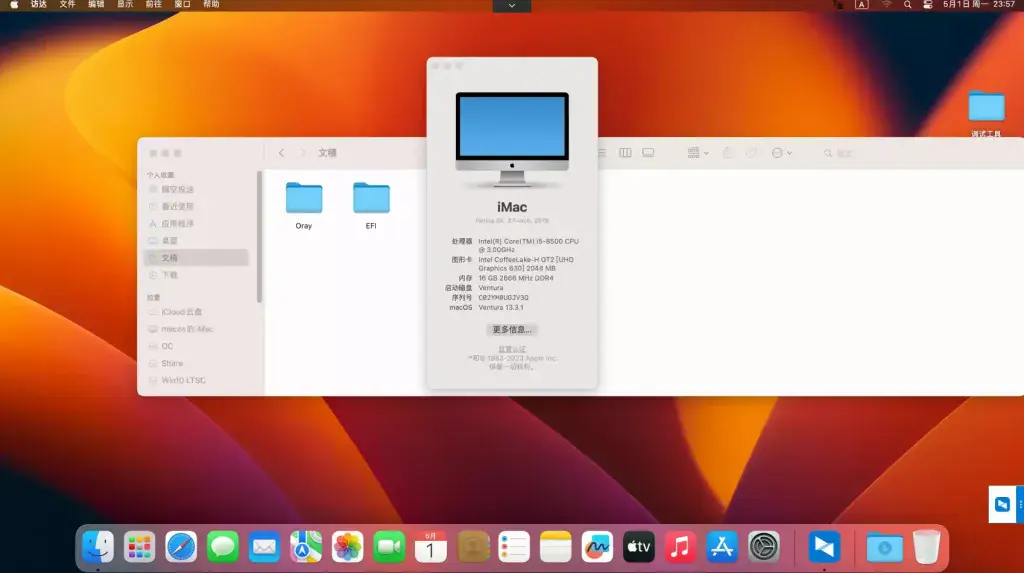1024x573 pixels.
Task: Launch FaceTime from the Dock
Action: (x=389, y=546)
